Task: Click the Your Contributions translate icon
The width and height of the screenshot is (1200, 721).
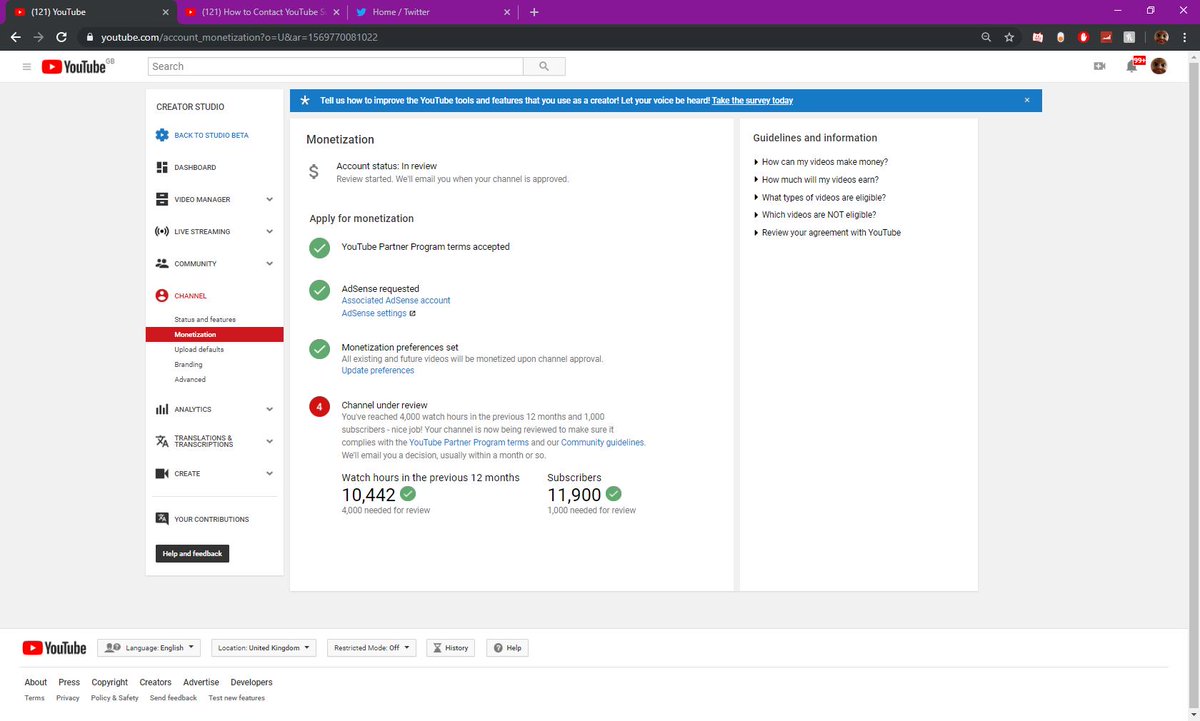Action: click(162, 519)
